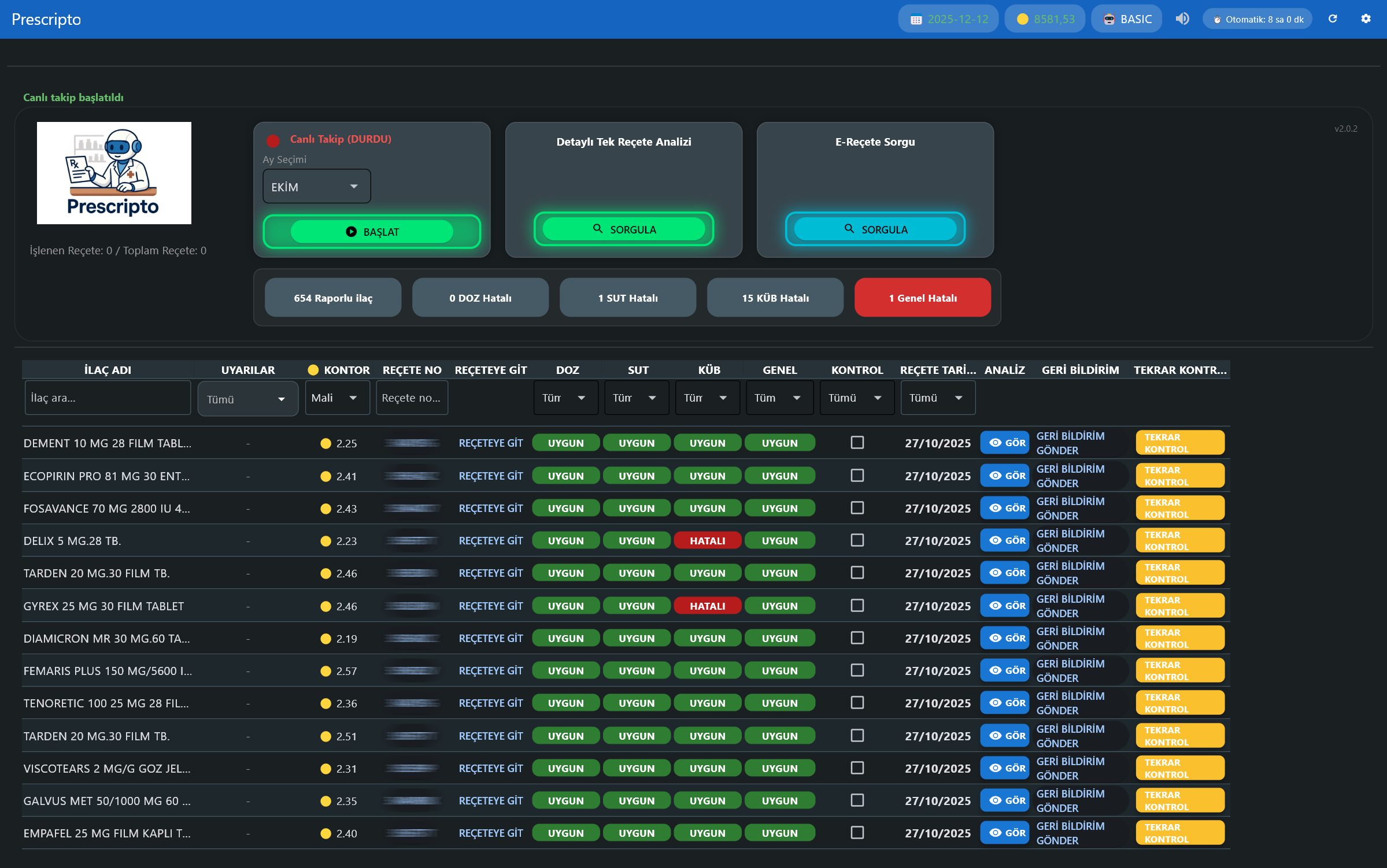Click the BASIC plan badge

coord(1126,19)
